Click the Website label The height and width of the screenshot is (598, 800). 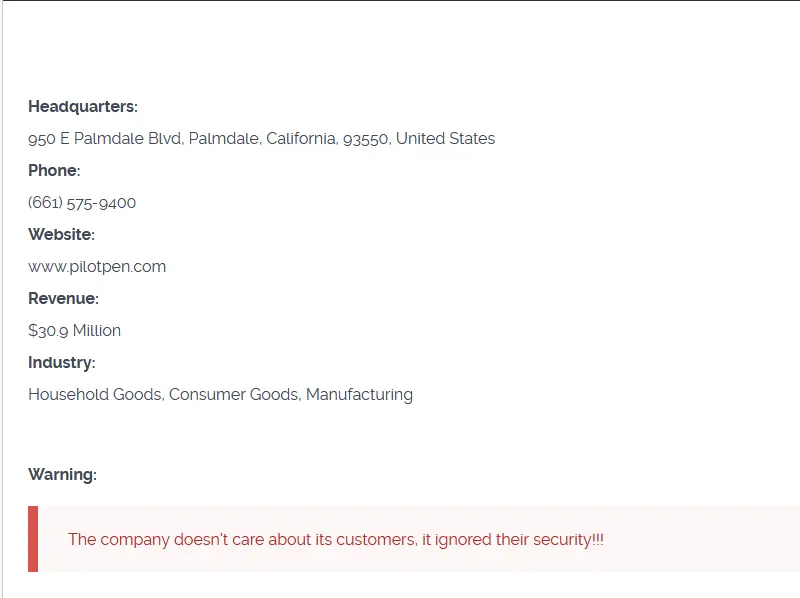(61, 235)
